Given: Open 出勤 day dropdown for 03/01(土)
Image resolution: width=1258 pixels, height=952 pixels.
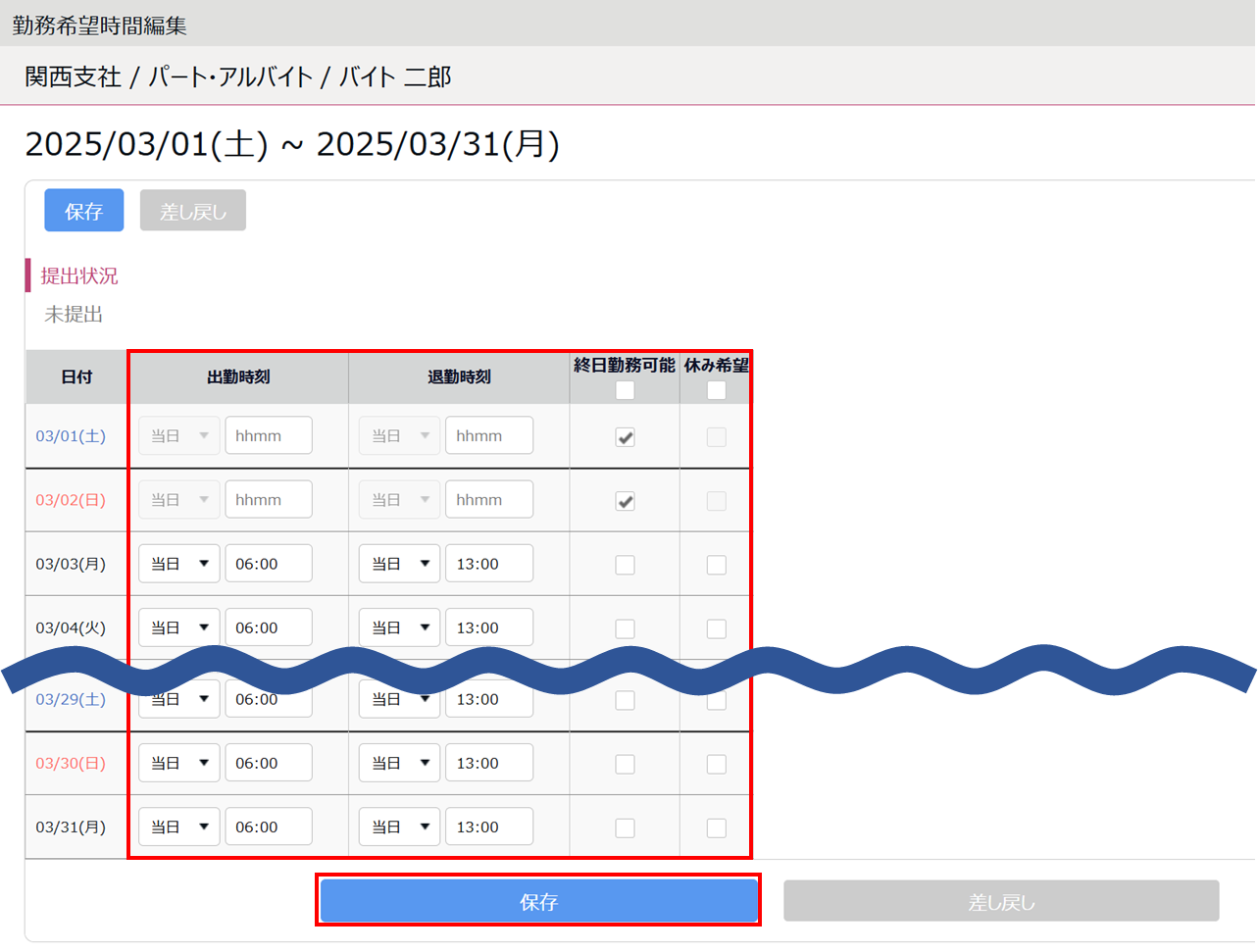Looking at the screenshot, I should 179,435.
